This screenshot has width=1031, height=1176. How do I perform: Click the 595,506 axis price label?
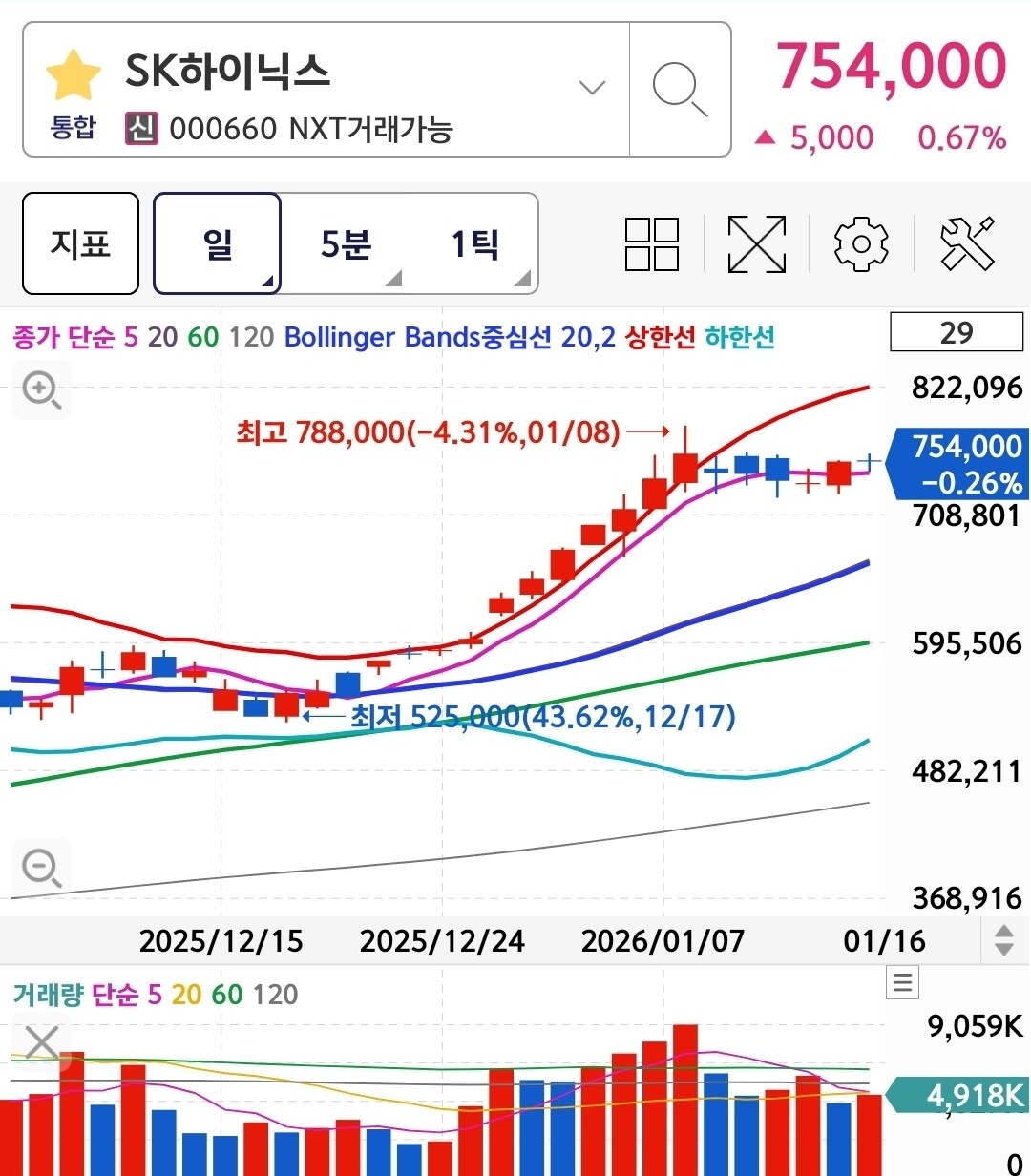coord(967,642)
